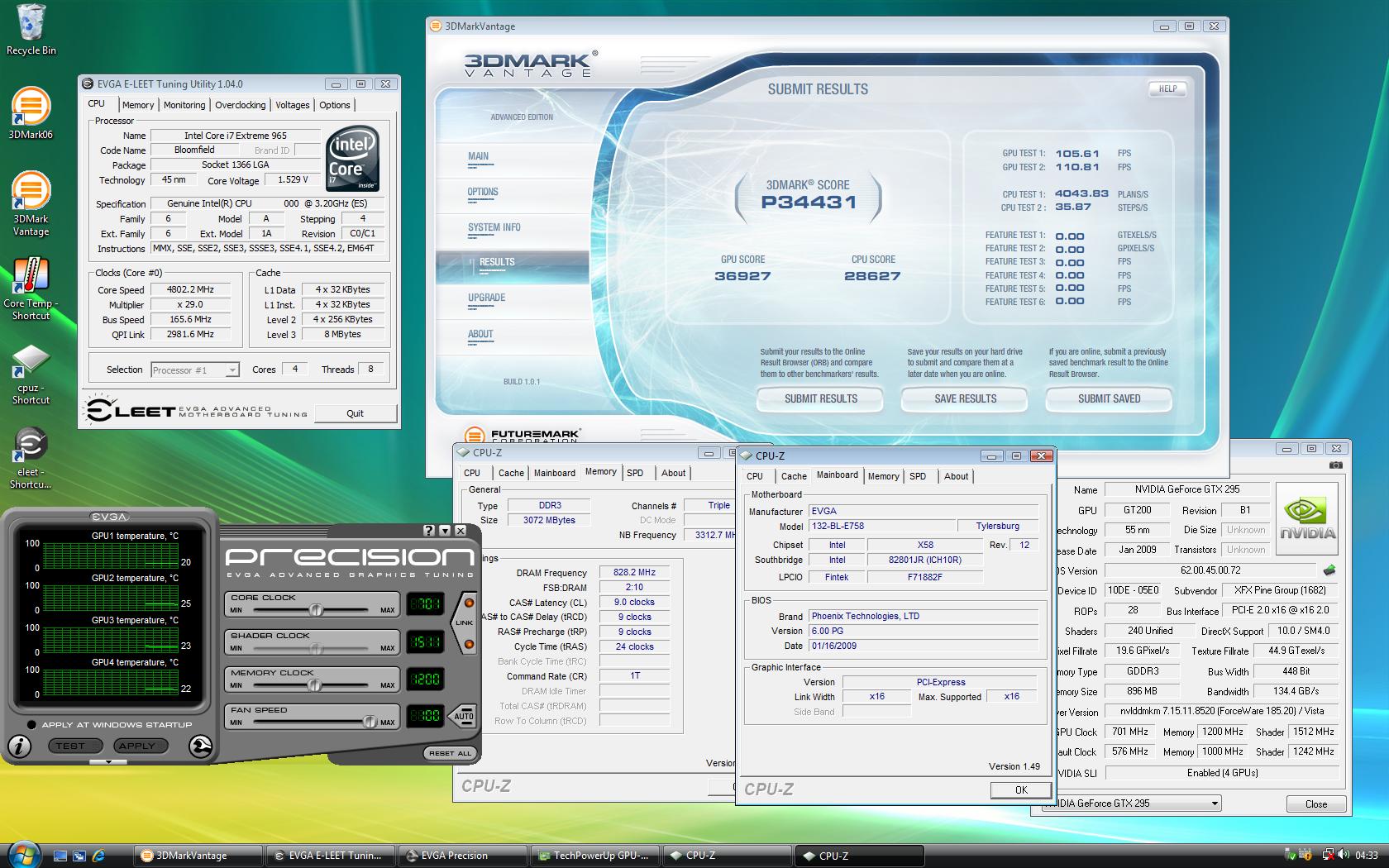
Task: Switch to Monitoring tab in E-LEET
Action: coord(184,105)
